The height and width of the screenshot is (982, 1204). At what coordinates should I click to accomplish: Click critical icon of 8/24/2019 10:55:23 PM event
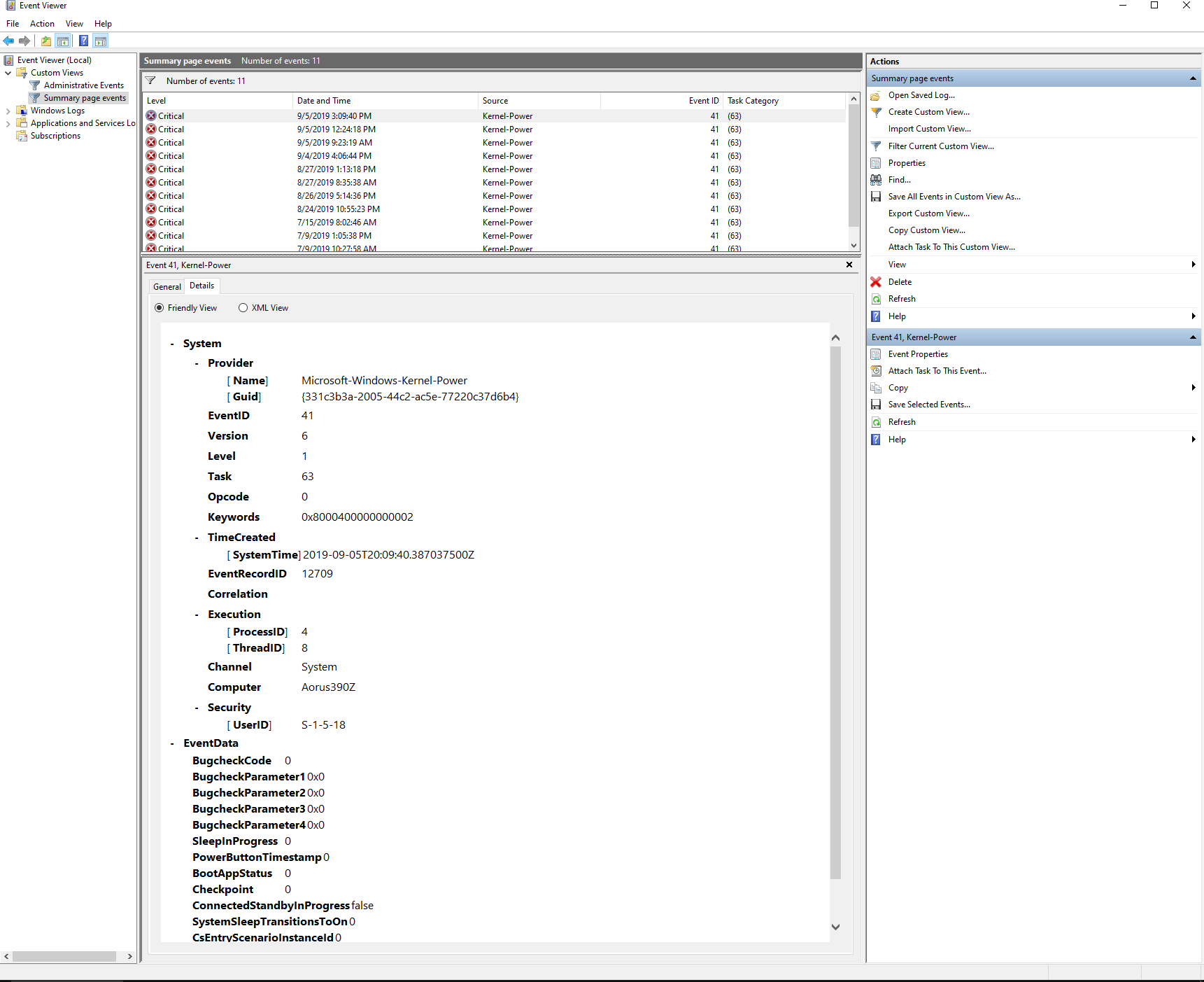(x=151, y=209)
